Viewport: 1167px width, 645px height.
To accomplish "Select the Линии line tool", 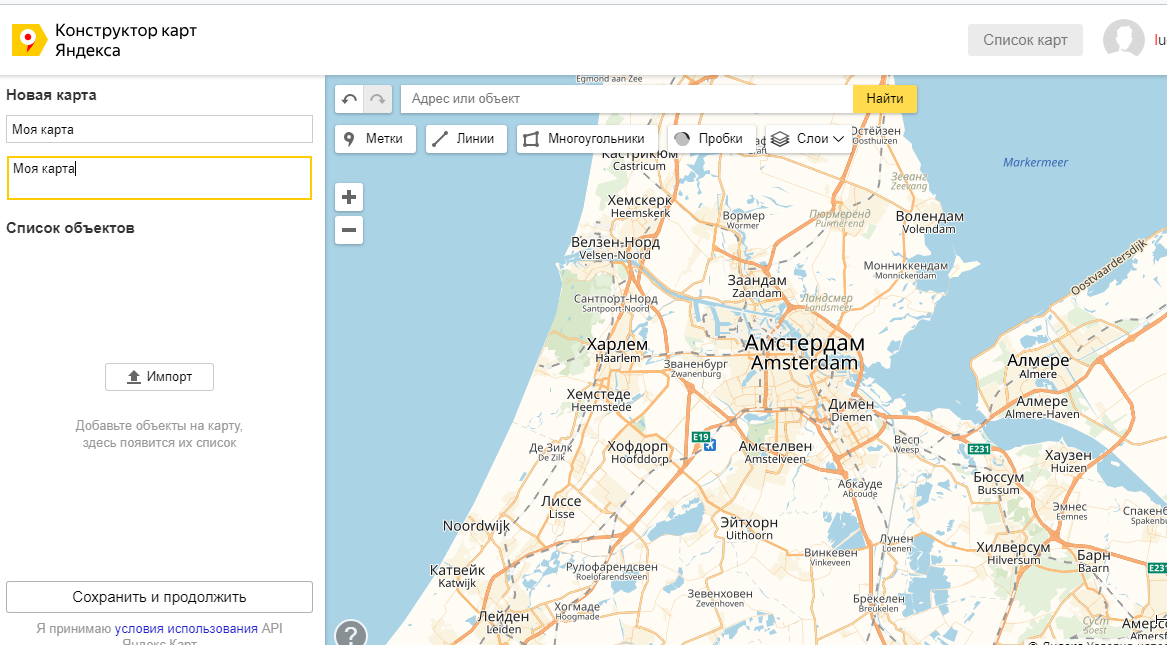I will point(465,139).
